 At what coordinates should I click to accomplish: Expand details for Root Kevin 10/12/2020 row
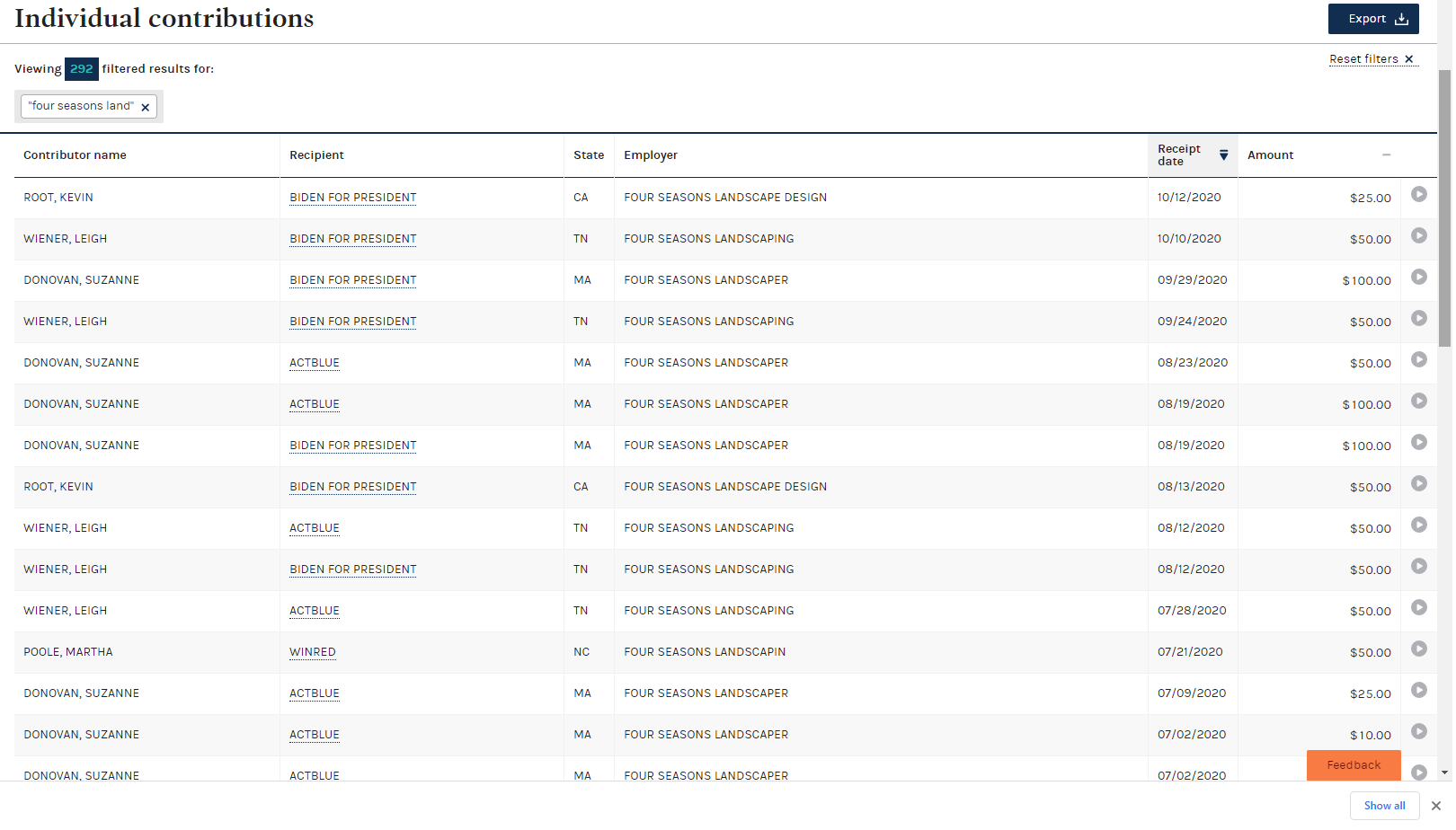click(1419, 194)
